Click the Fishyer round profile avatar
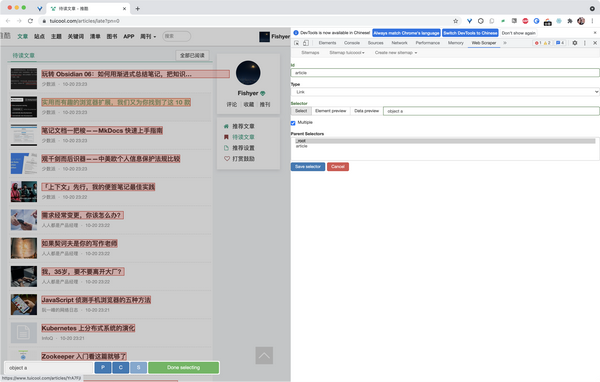The width and height of the screenshot is (600, 382). pos(248,73)
